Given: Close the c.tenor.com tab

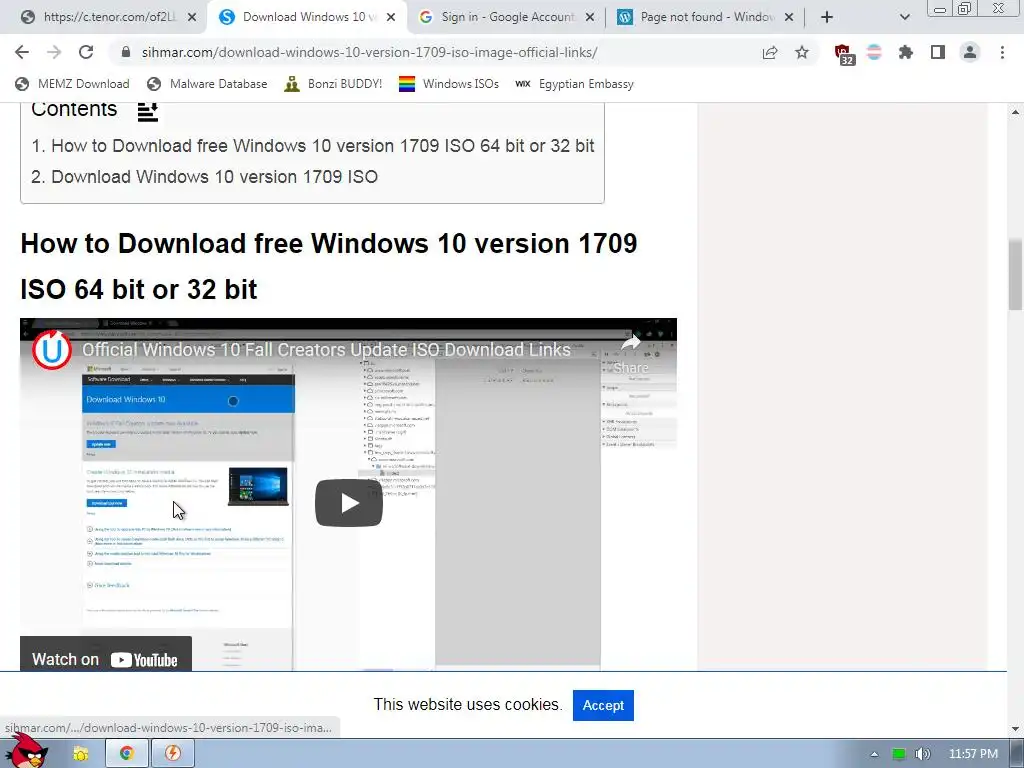Looking at the screenshot, I should (192, 18).
